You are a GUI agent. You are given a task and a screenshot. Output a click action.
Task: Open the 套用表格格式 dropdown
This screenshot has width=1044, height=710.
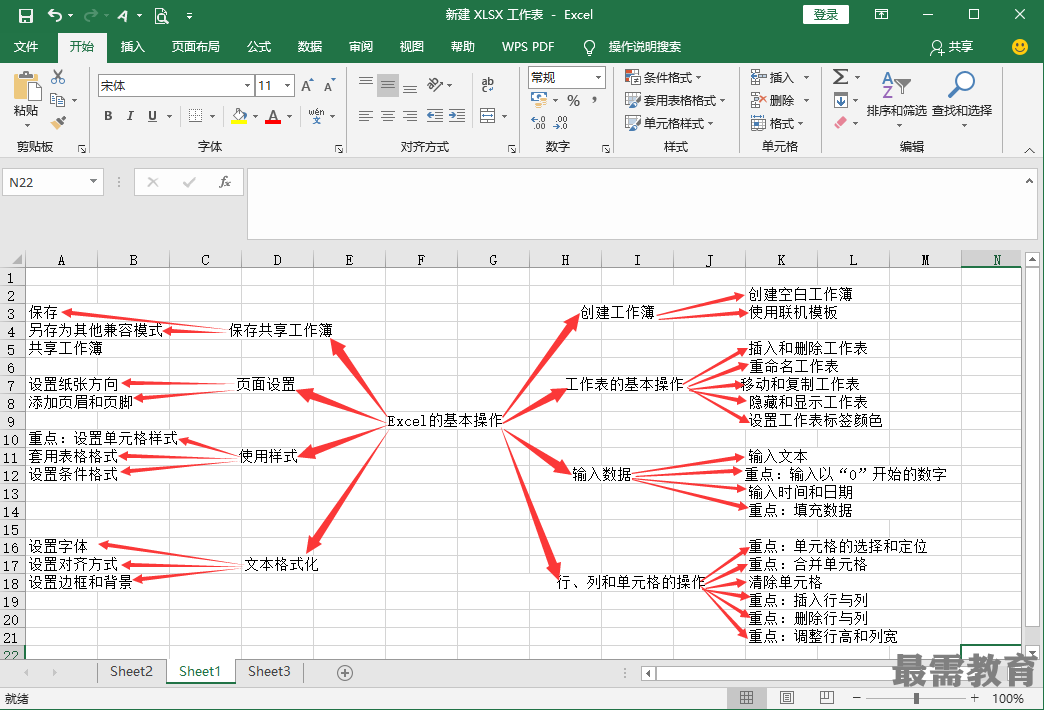click(675, 101)
